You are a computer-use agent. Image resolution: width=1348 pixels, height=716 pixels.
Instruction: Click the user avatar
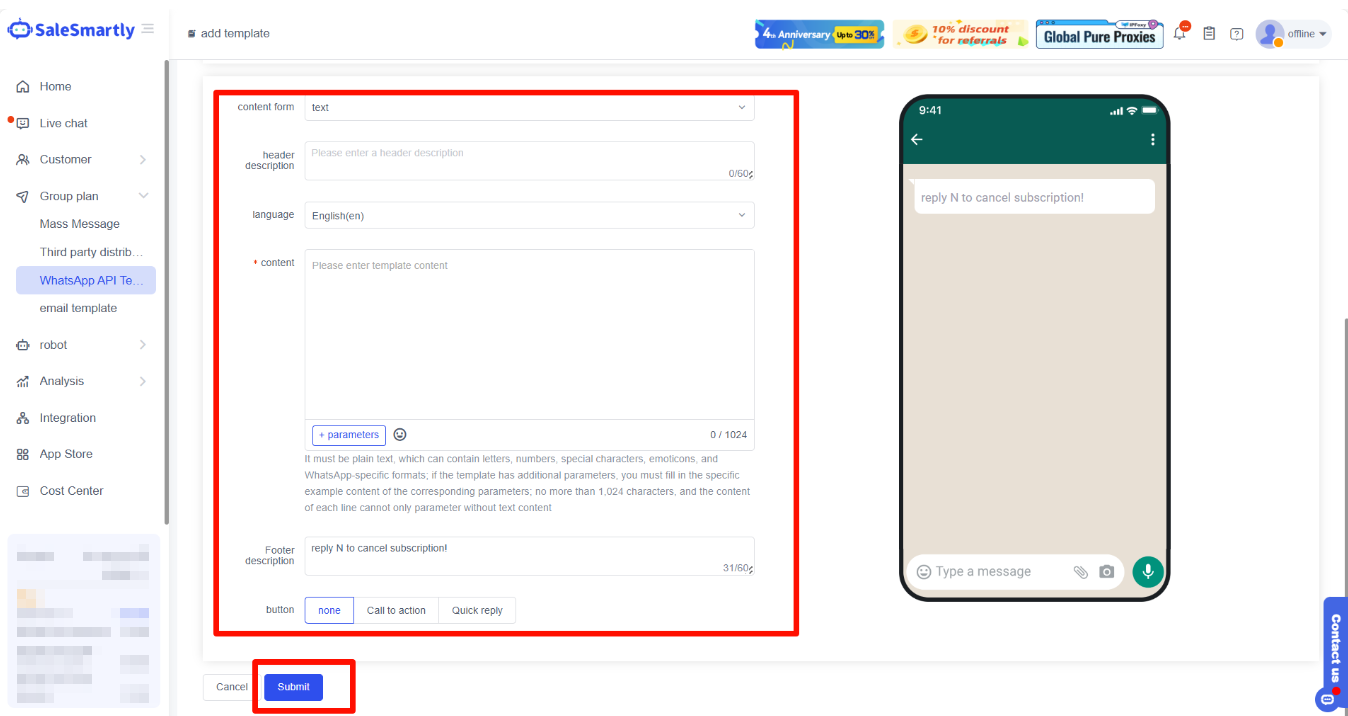point(1270,34)
